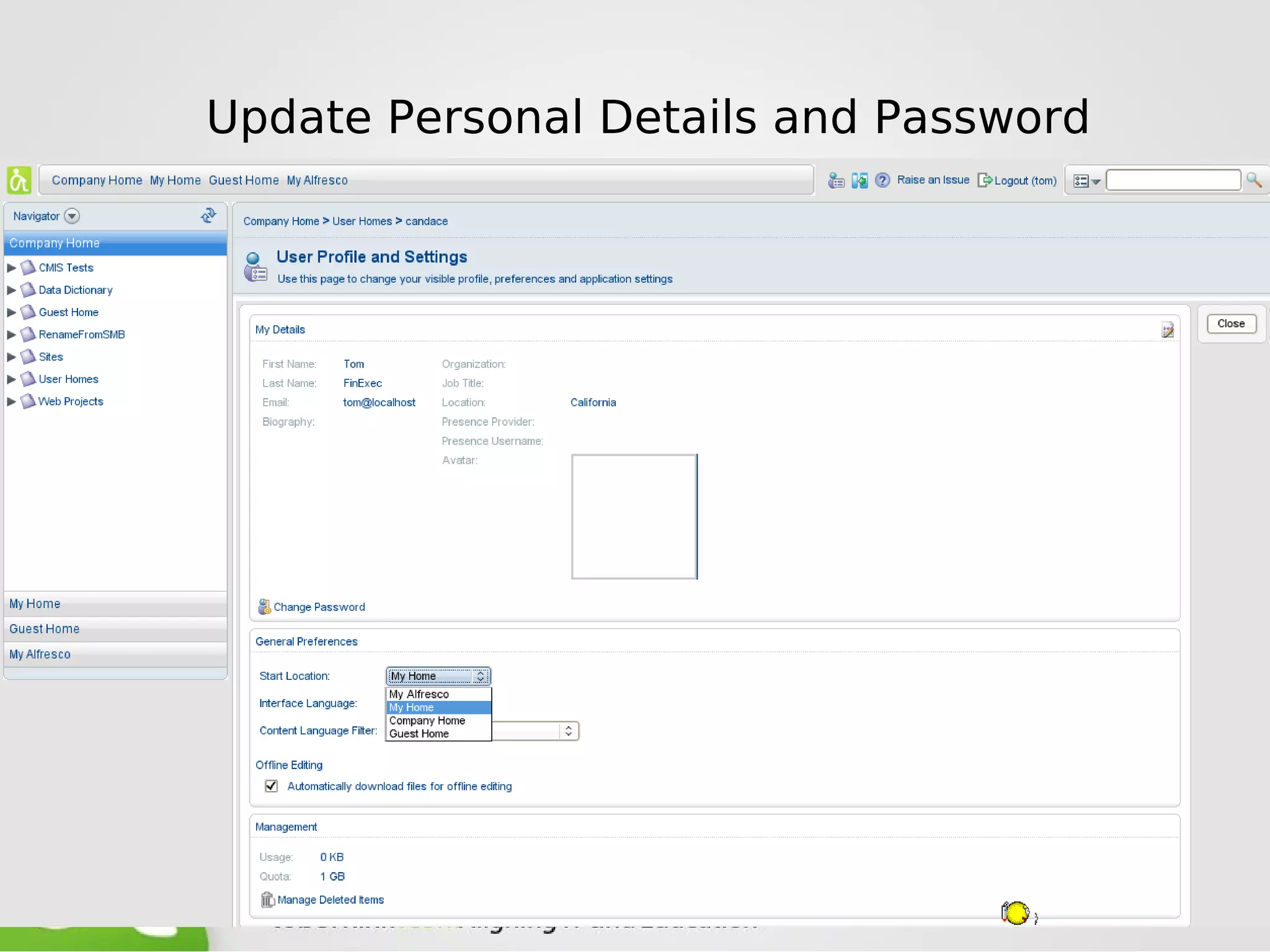Click the Guest Home folder icon in tree
Screen dimensions: 1270x952
(28, 312)
